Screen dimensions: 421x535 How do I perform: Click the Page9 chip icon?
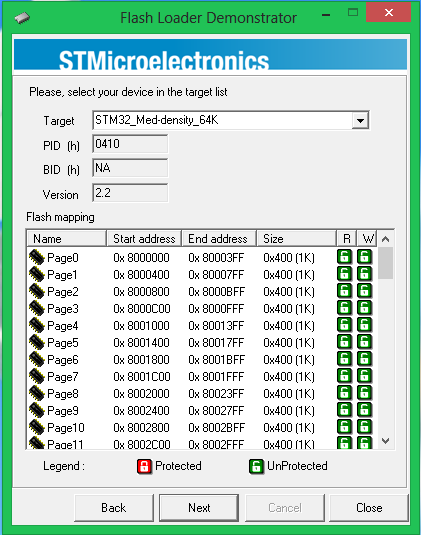point(37,410)
